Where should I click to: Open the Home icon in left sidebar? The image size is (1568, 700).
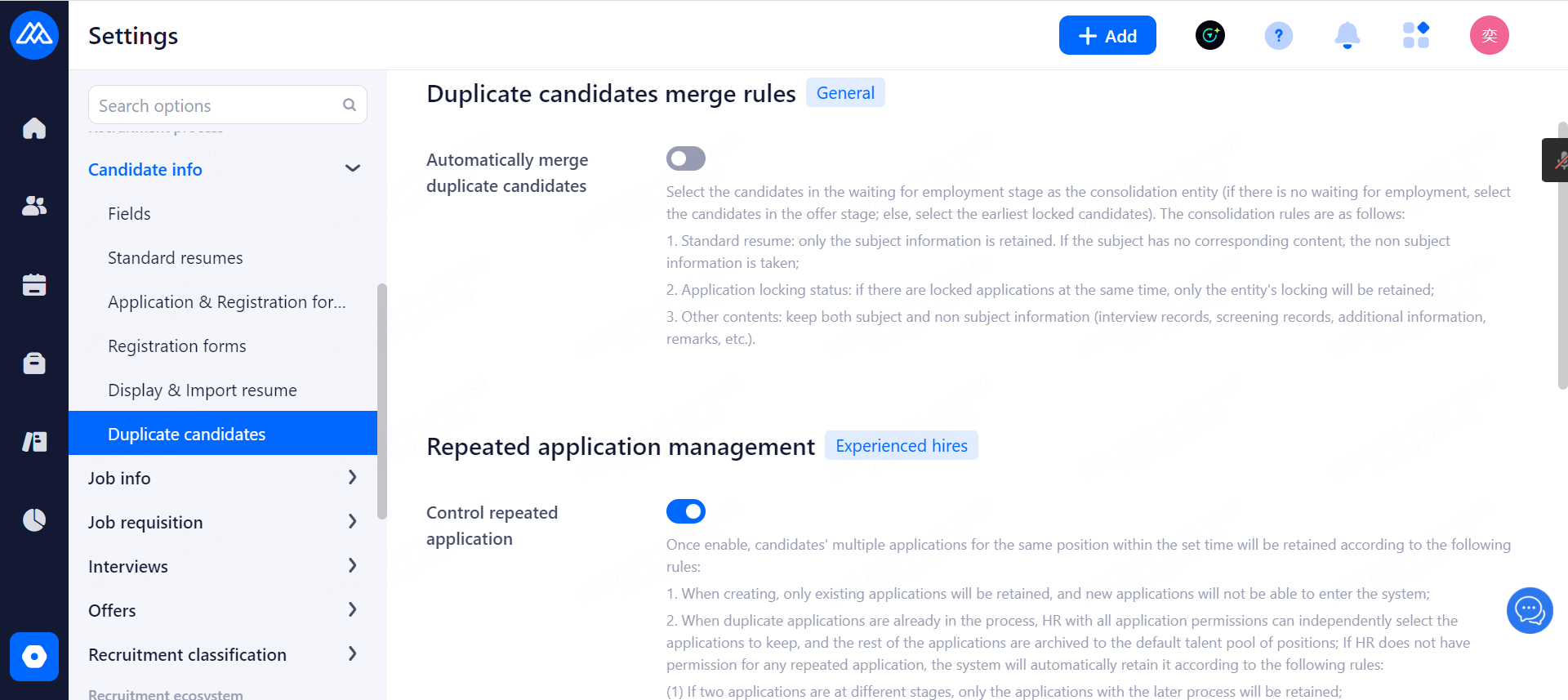coord(34,128)
